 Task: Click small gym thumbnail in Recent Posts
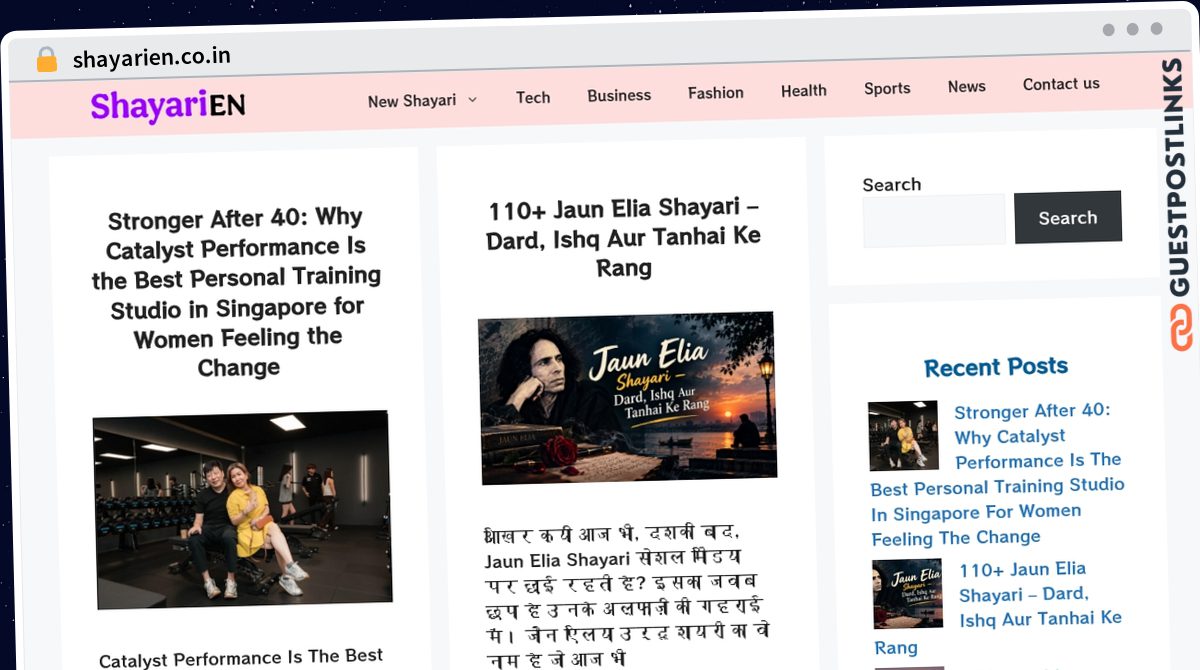point(903,436)
